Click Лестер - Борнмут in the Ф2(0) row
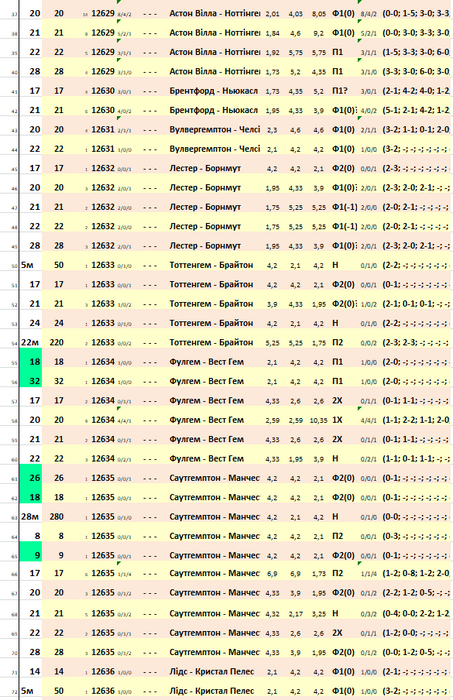Viewport: 453px width, 700px height. tap(205, 168)
